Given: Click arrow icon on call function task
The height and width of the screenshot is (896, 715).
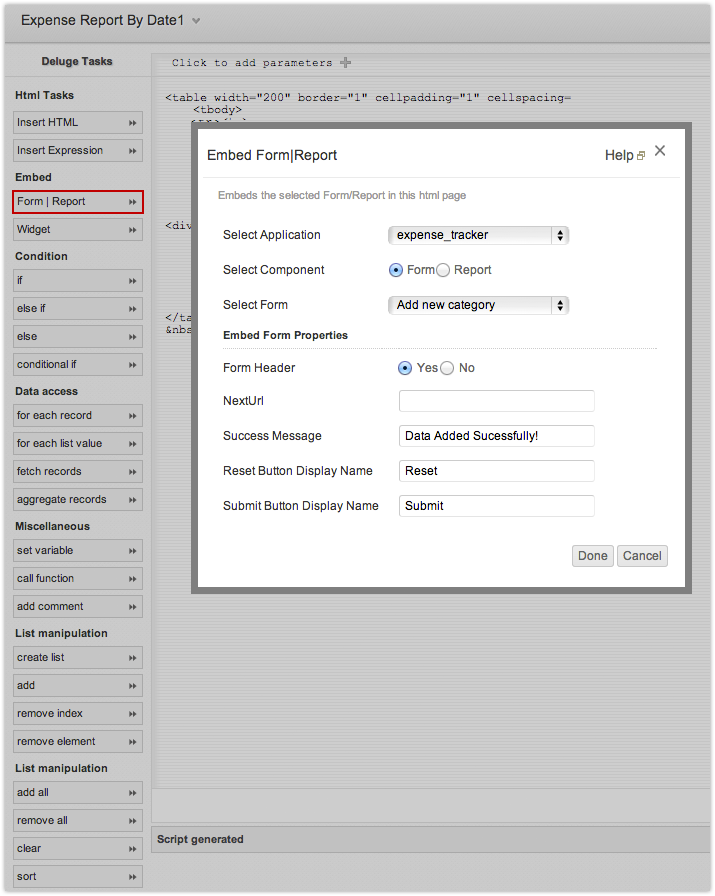Looking at the screenshot, I should (x=132, y=579).
